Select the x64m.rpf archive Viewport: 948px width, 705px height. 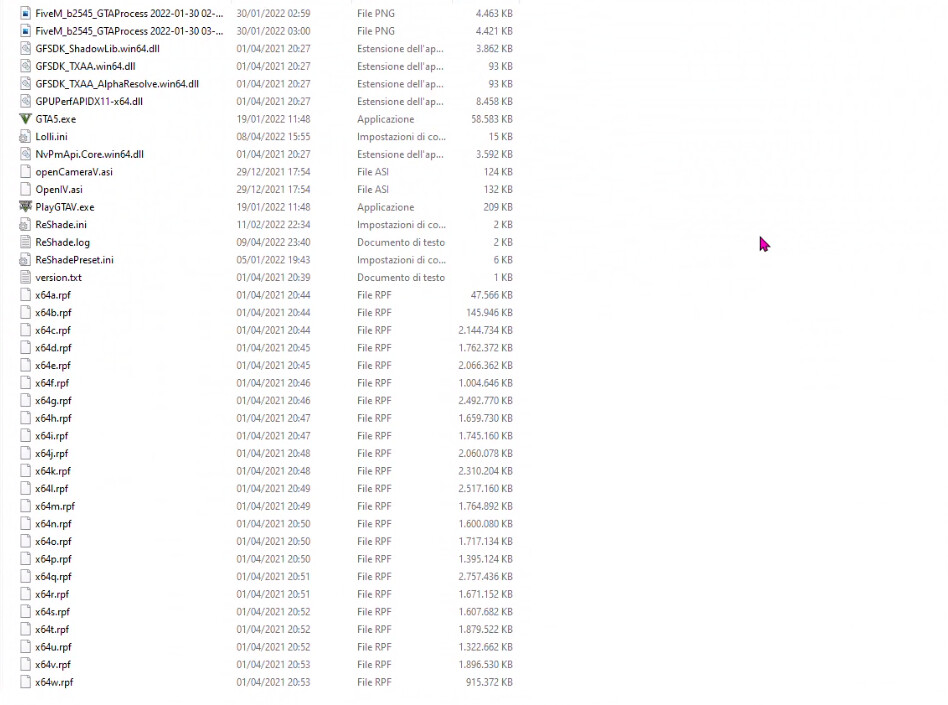pos(53,506)
